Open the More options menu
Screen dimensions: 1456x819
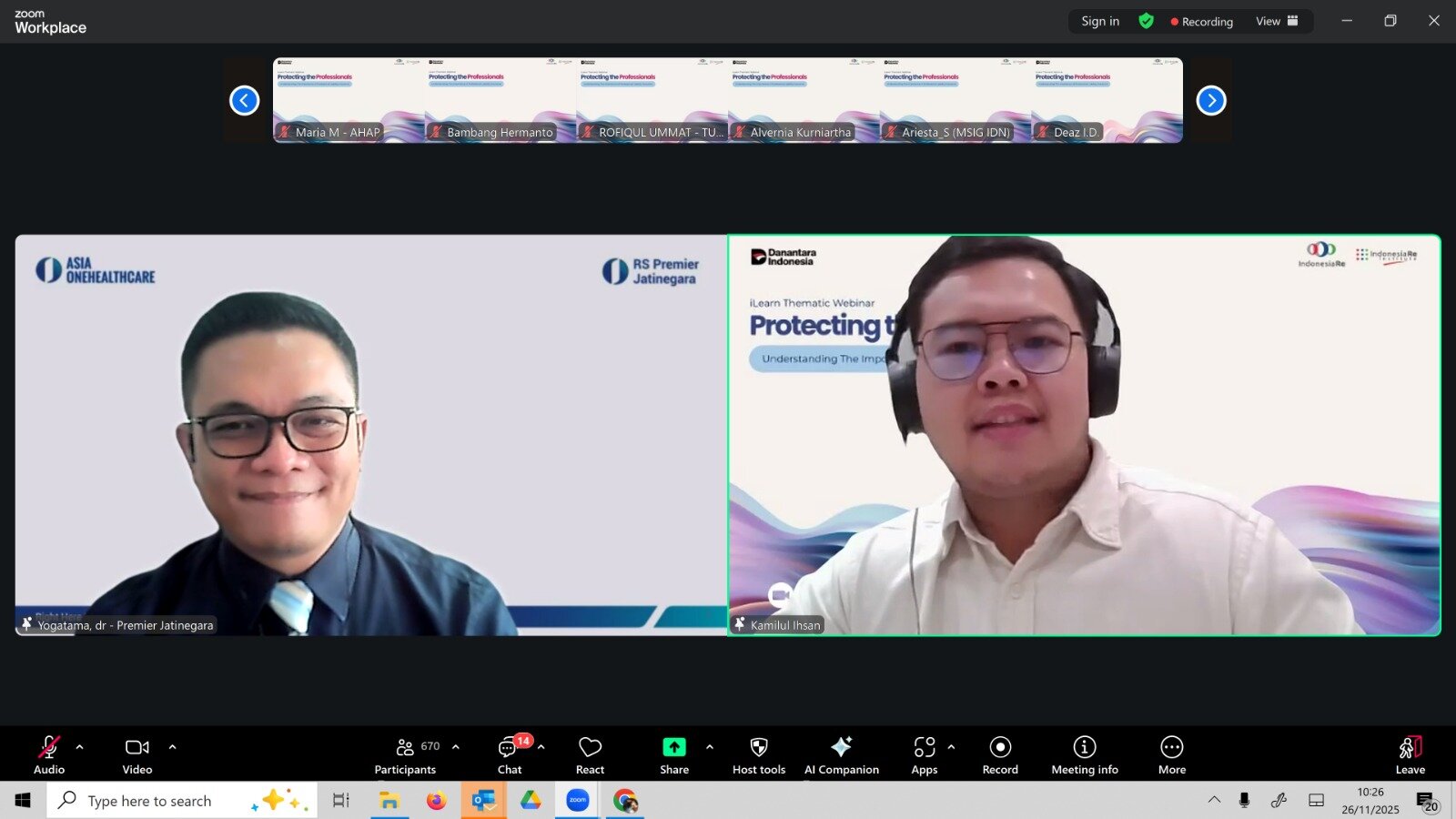coord(1171,755)
